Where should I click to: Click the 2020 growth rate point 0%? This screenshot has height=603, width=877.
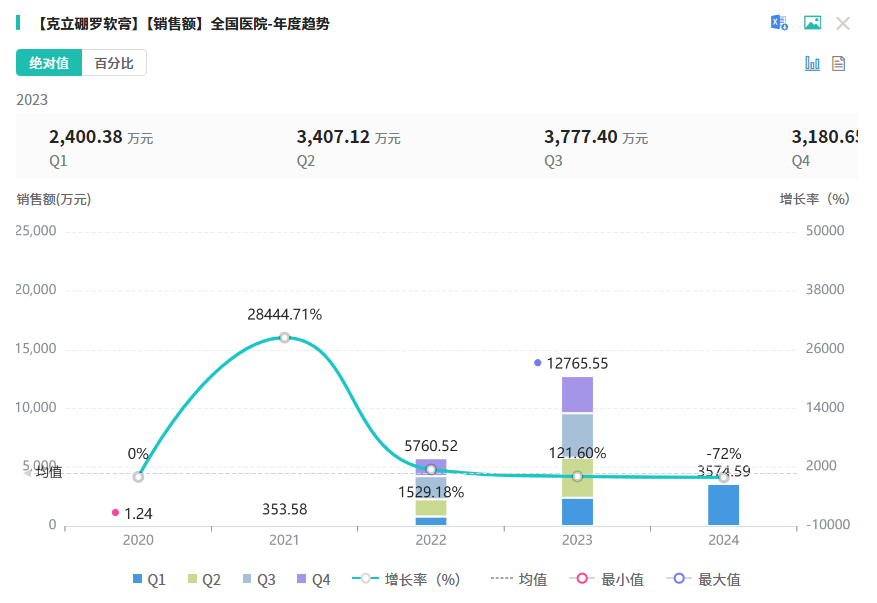pos(138,477)
